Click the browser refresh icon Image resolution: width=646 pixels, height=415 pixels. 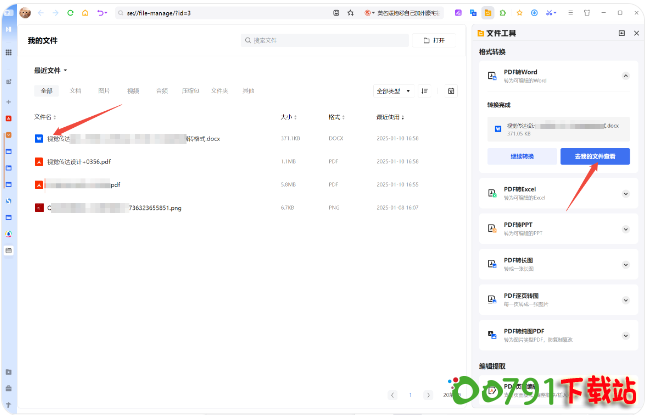tap(70, 13)
